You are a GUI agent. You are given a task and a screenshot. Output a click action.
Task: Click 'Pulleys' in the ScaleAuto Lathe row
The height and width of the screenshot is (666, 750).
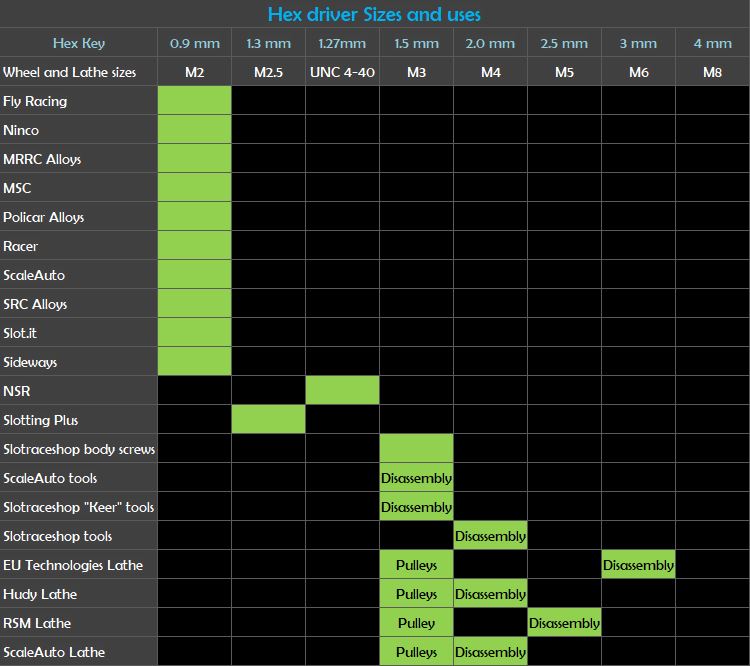pos(416,652)
